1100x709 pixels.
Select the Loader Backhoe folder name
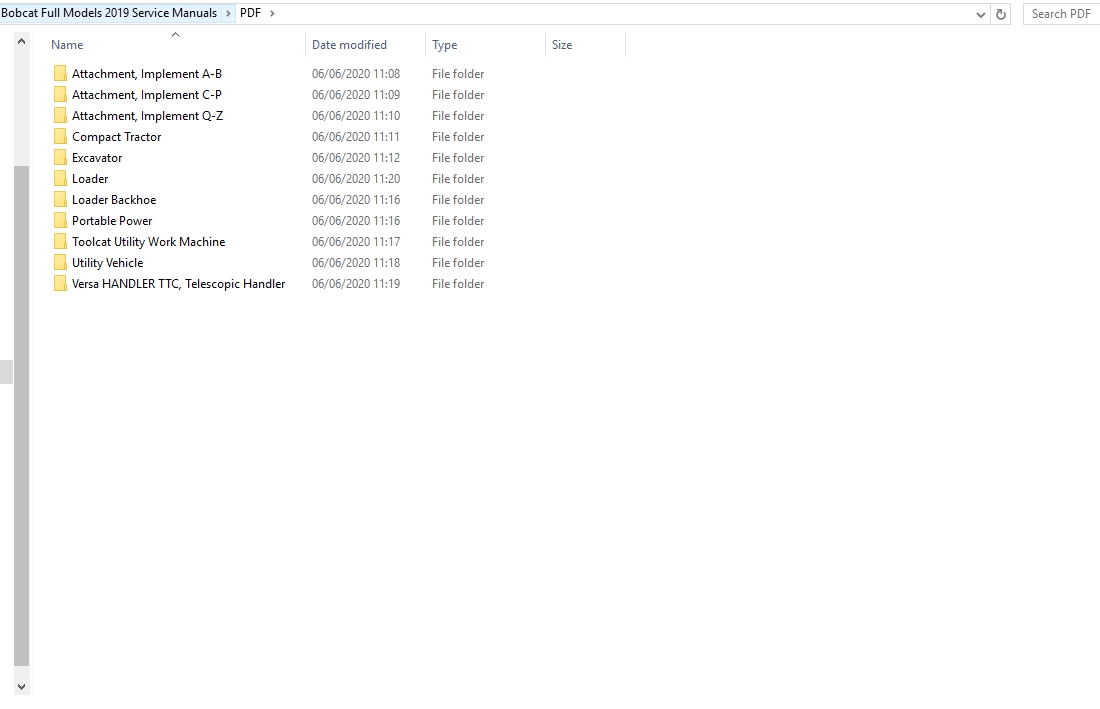tap(114, 200)
